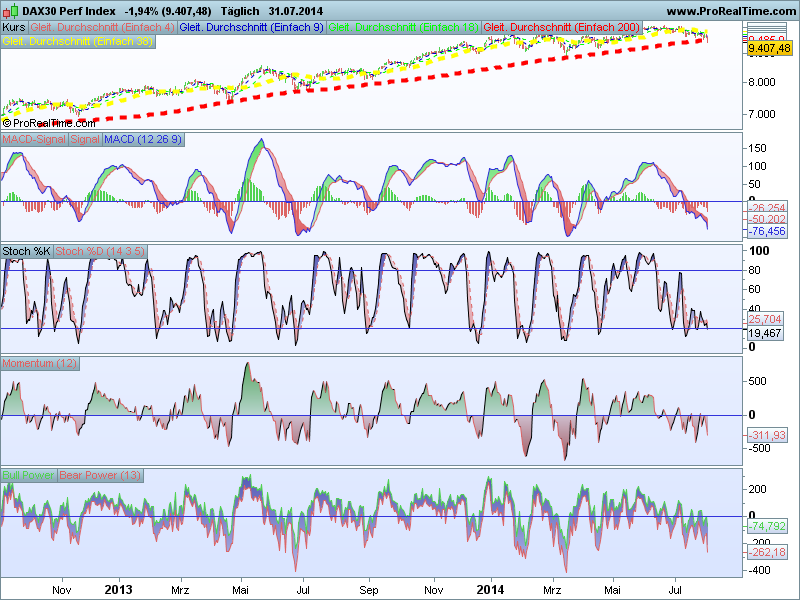Image resolution: width=800 pixels, height=600 pixels.
Task: Click the -50,202 signal value tag
Action: [x=767, y=219]
